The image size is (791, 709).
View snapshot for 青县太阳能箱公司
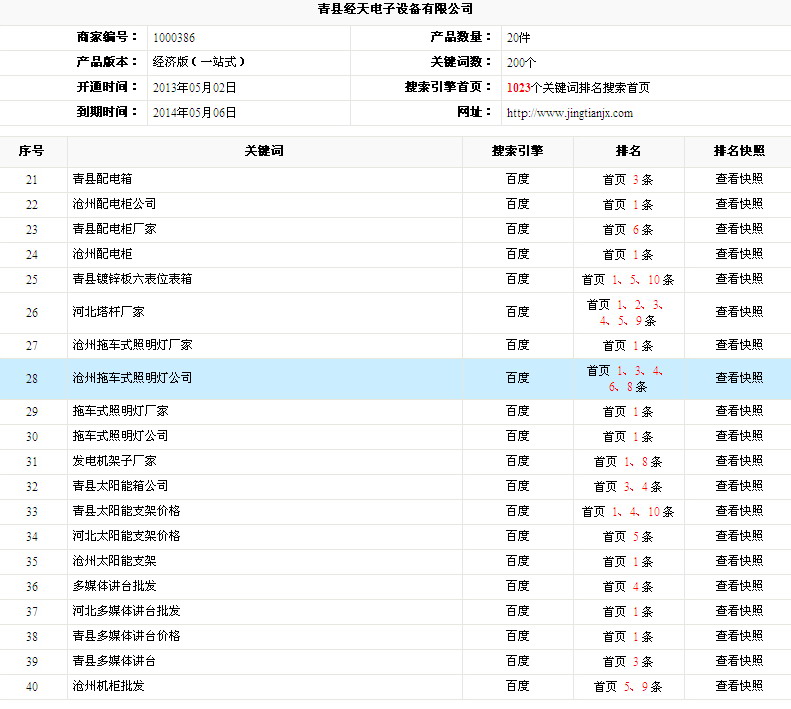(739, 486)
